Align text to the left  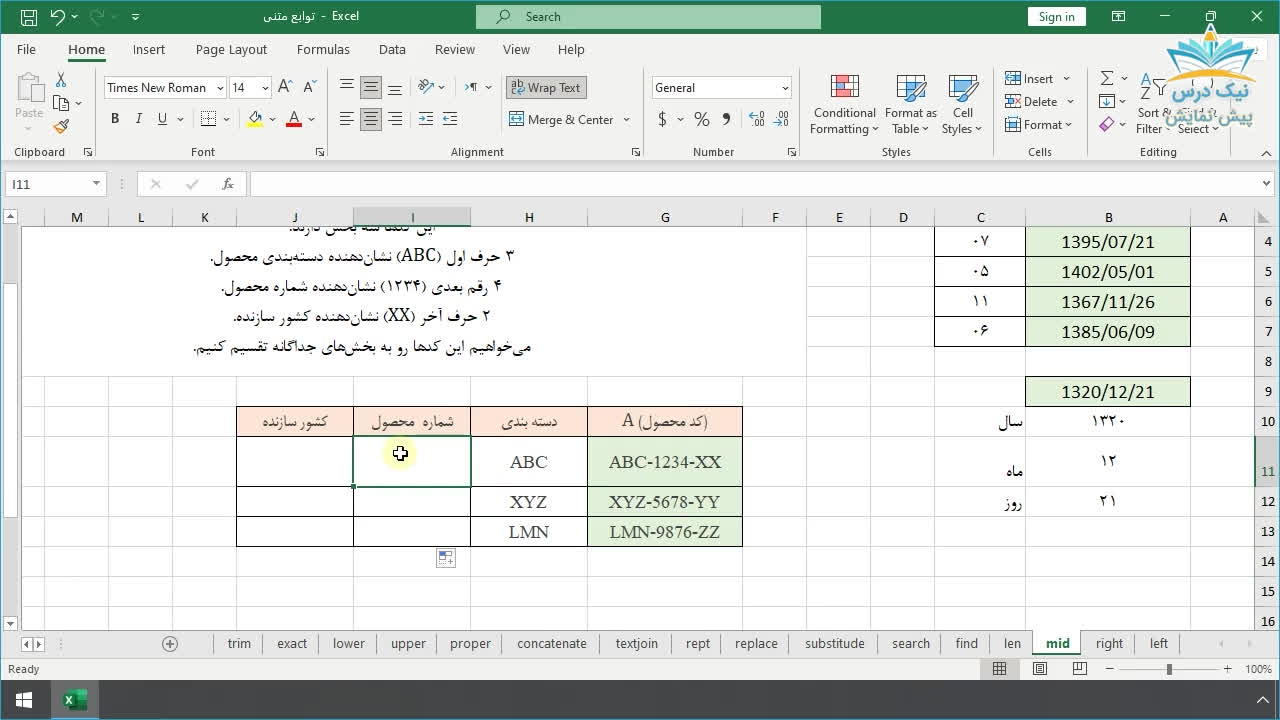(x=347, y=119)
